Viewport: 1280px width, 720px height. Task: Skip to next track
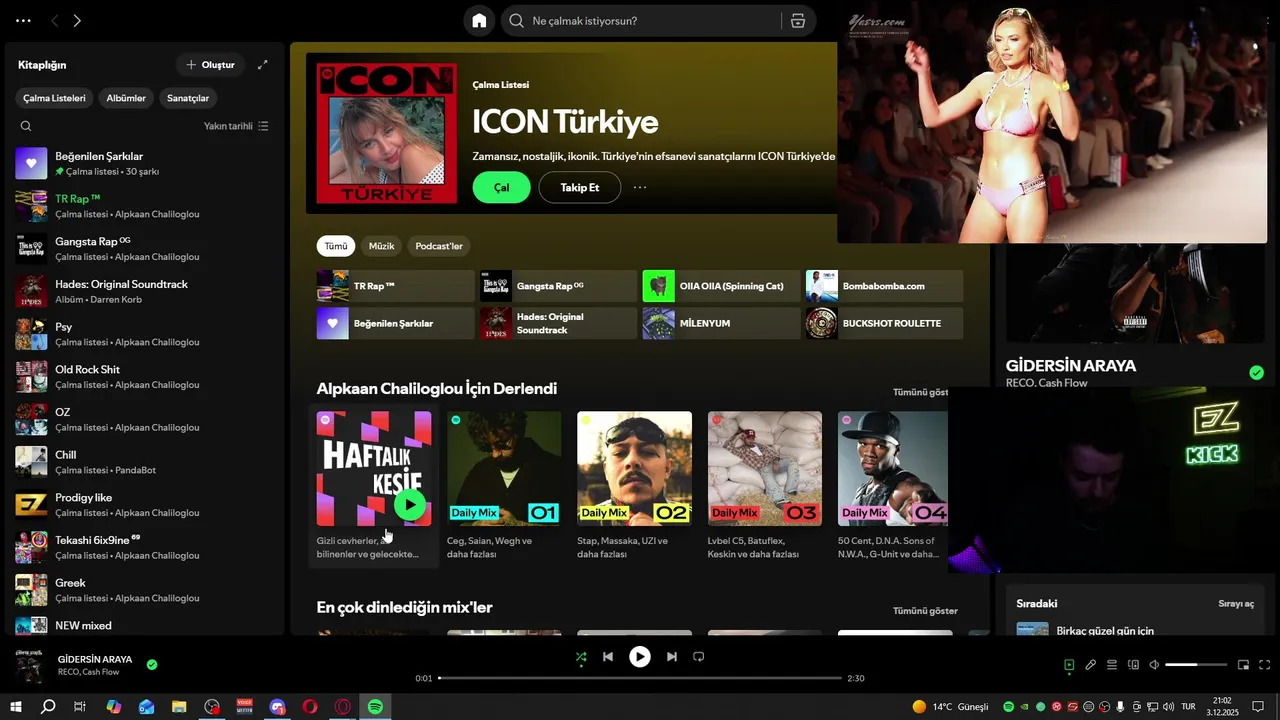(672, 657)
